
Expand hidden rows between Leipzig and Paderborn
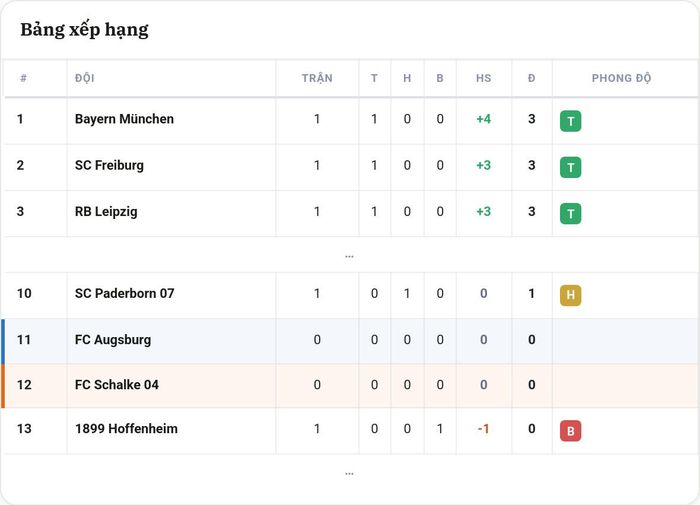coord(350,256)
